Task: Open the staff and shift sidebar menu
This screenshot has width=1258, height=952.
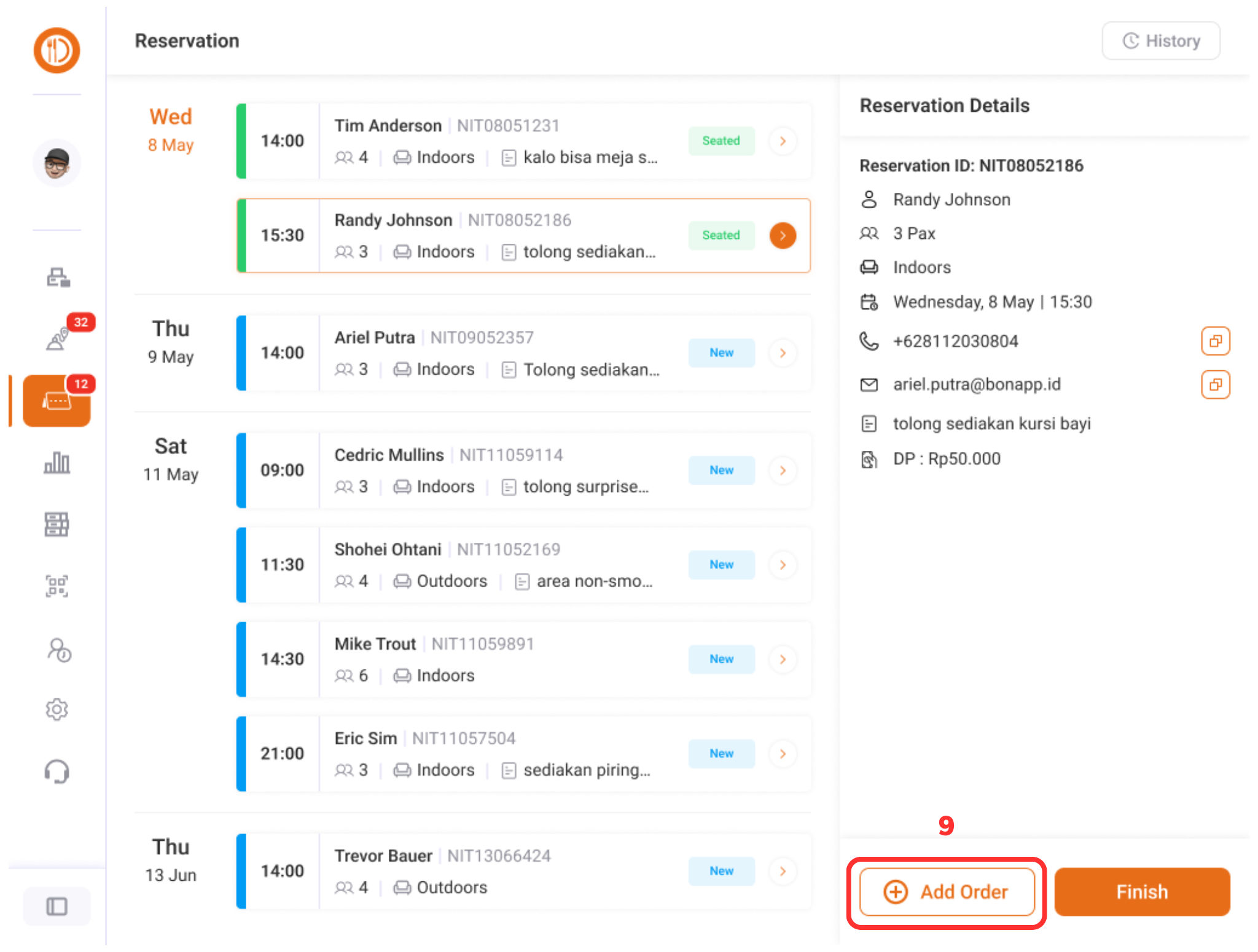Action: click(x=58, y=650)
